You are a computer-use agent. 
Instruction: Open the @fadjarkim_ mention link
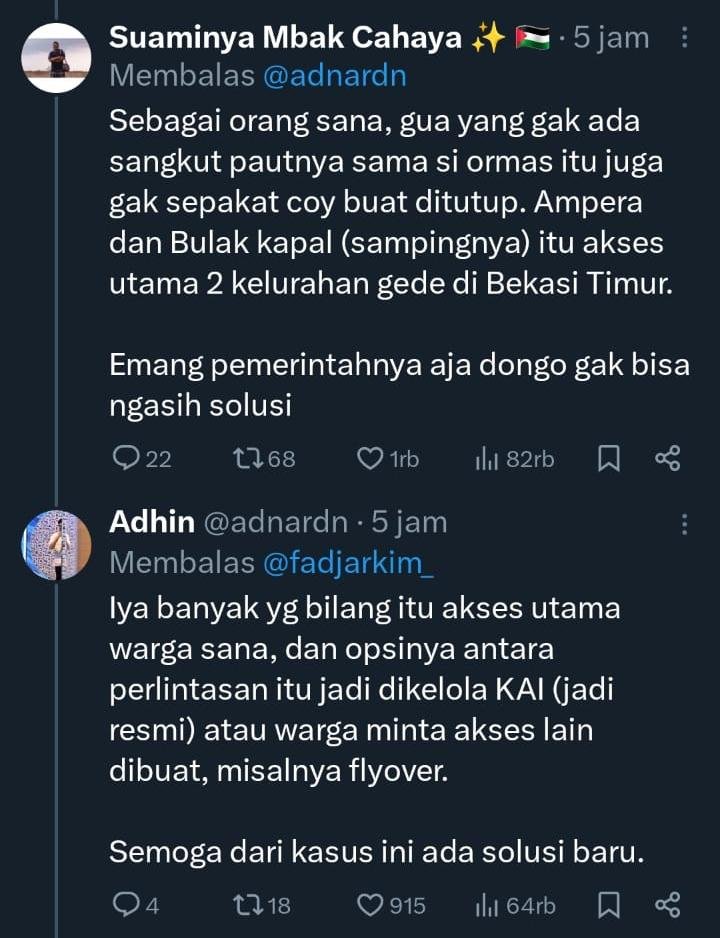tap(349, 563)
